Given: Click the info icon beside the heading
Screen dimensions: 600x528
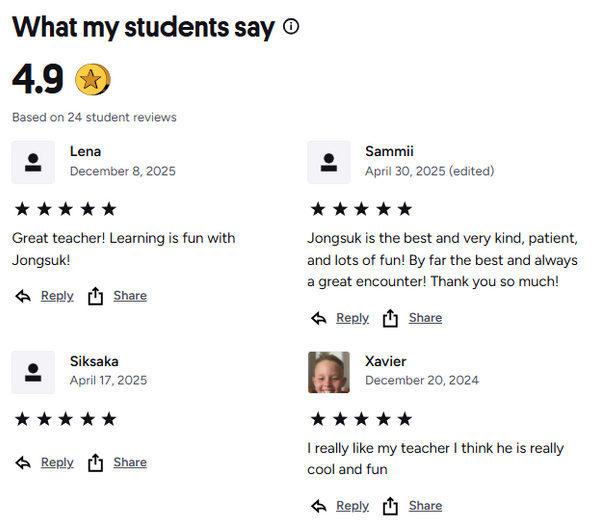Looking at the screenshot, I should (x=291, y=27).
